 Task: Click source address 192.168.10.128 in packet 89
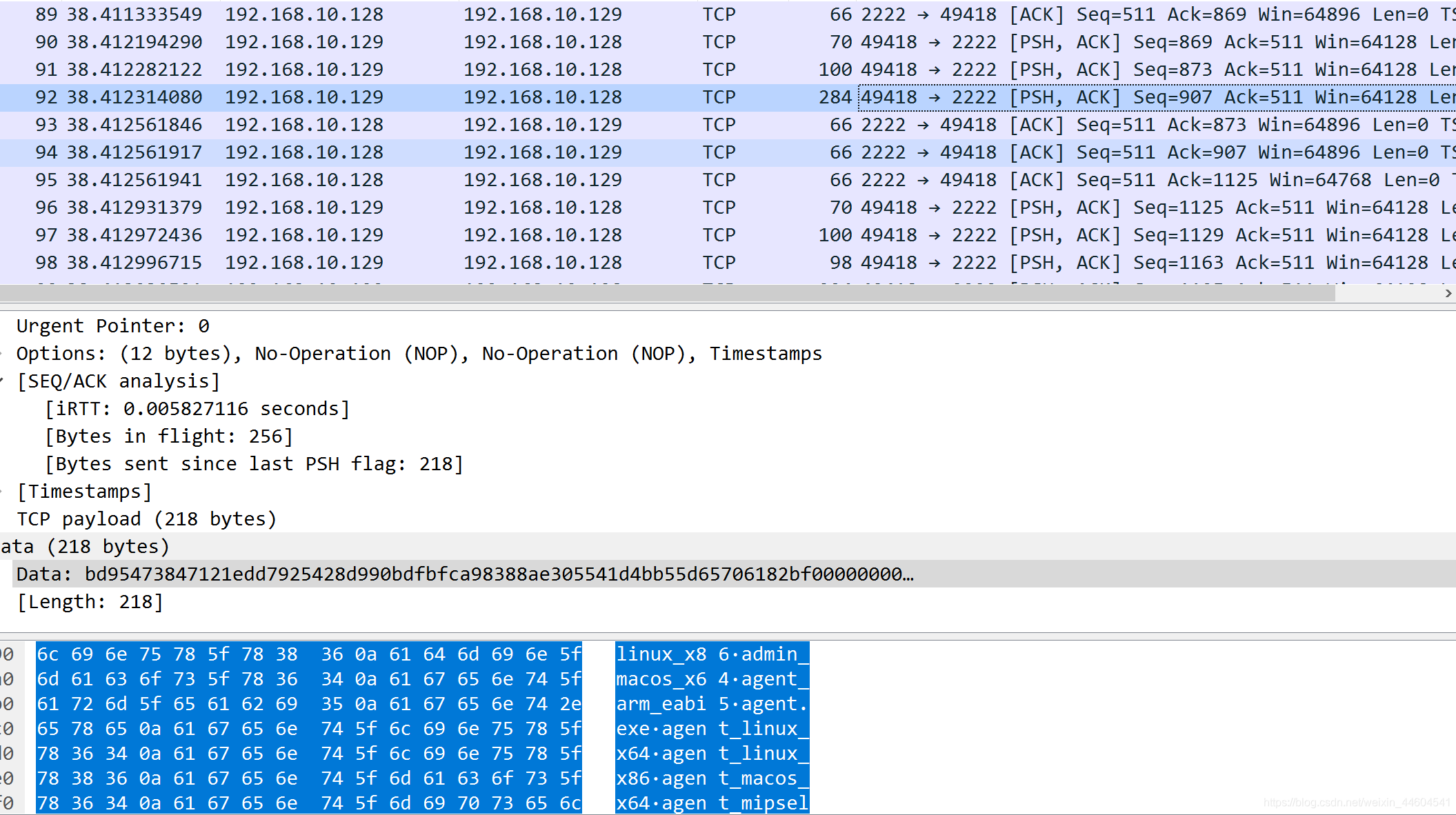pyautogui.click(x=304, y=14)
